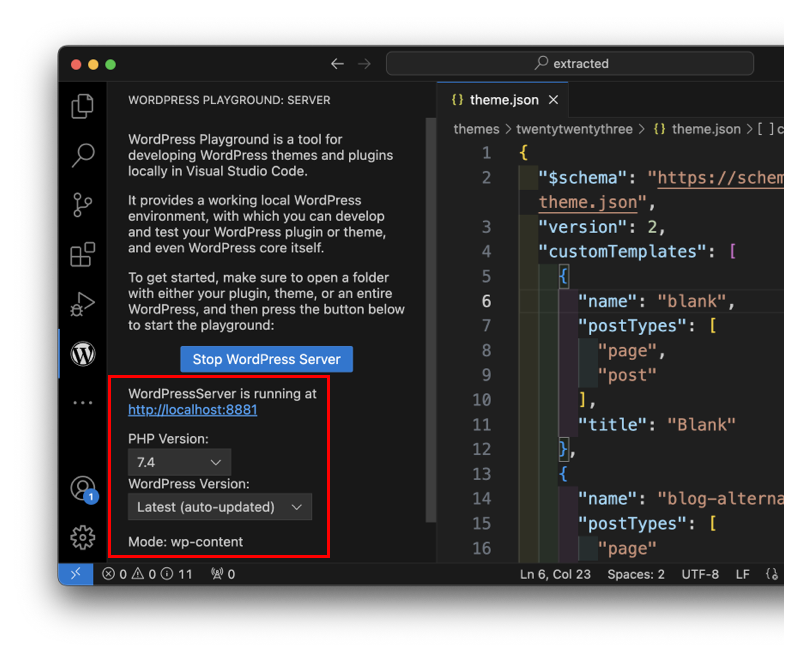Open the Extensions view icon
The image size is (800, 657).
click(x=83, y=254)
